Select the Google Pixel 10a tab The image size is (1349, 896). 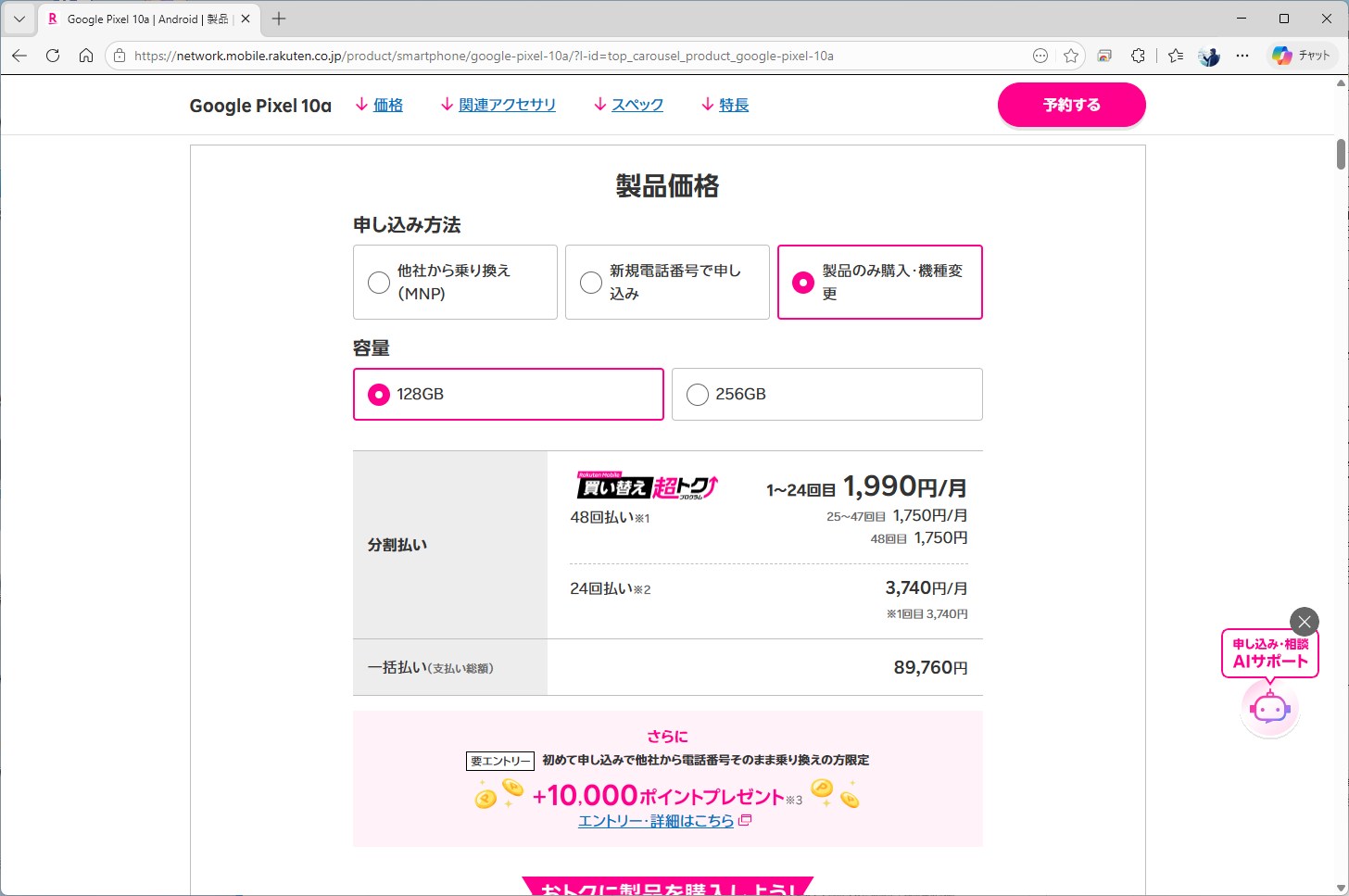pyautogui.click(x=148, y=19)
